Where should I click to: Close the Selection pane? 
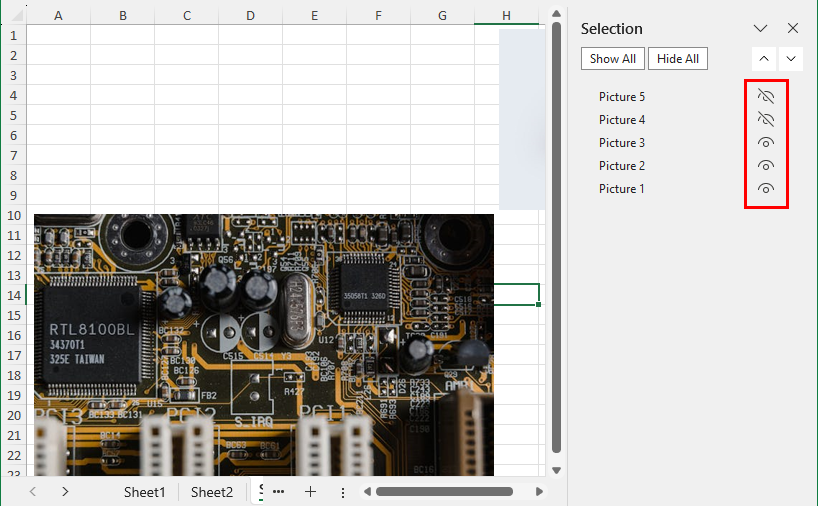[792, 28]
